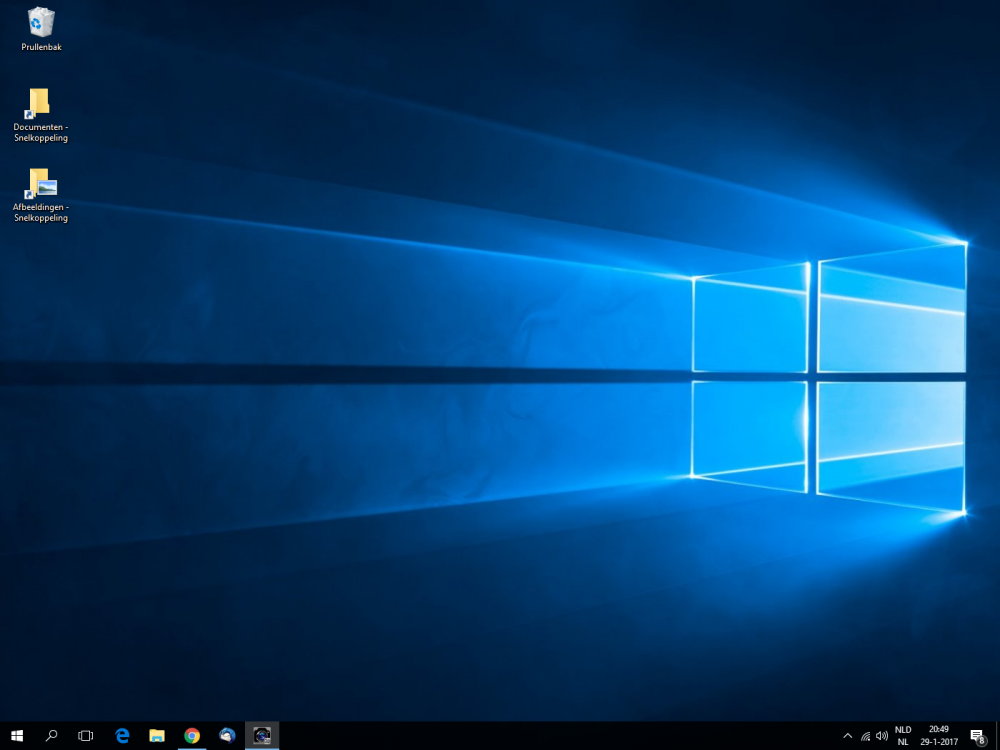Open Thunderbird mail from the taskbar

[x=227, y=735]
